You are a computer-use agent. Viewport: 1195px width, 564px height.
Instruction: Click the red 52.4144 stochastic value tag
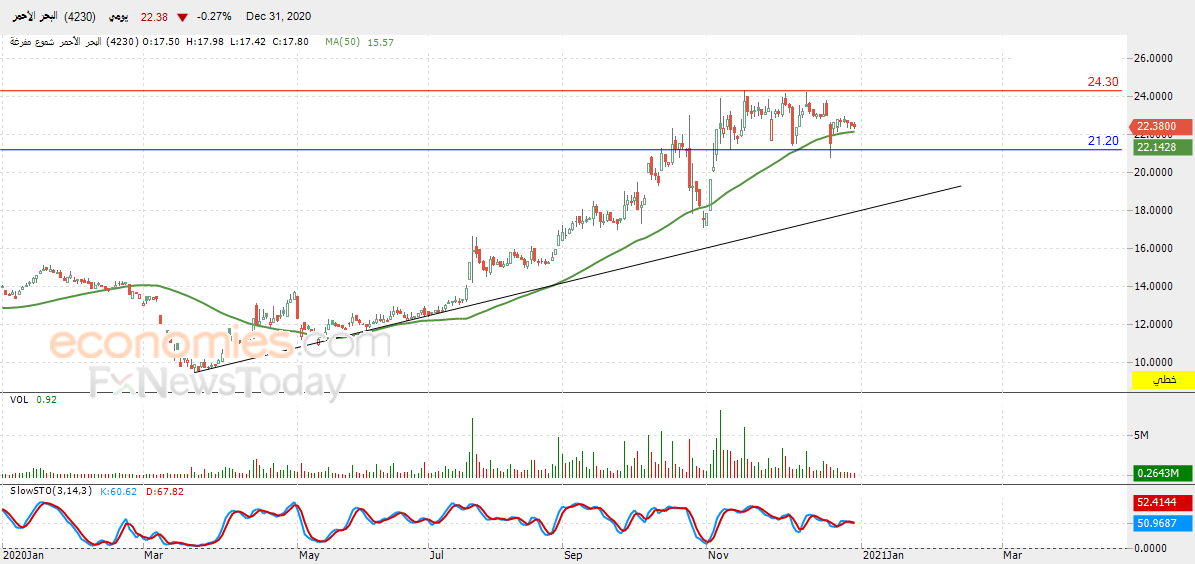[x=1159, y=504]
